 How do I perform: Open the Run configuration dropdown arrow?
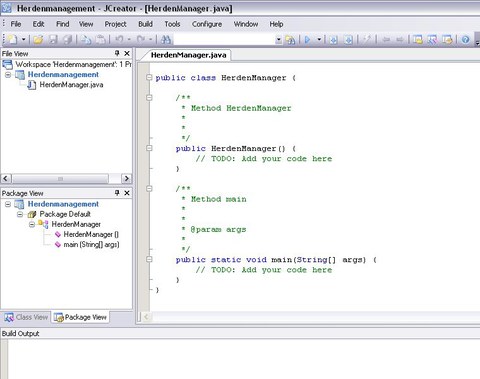(319, 39)
